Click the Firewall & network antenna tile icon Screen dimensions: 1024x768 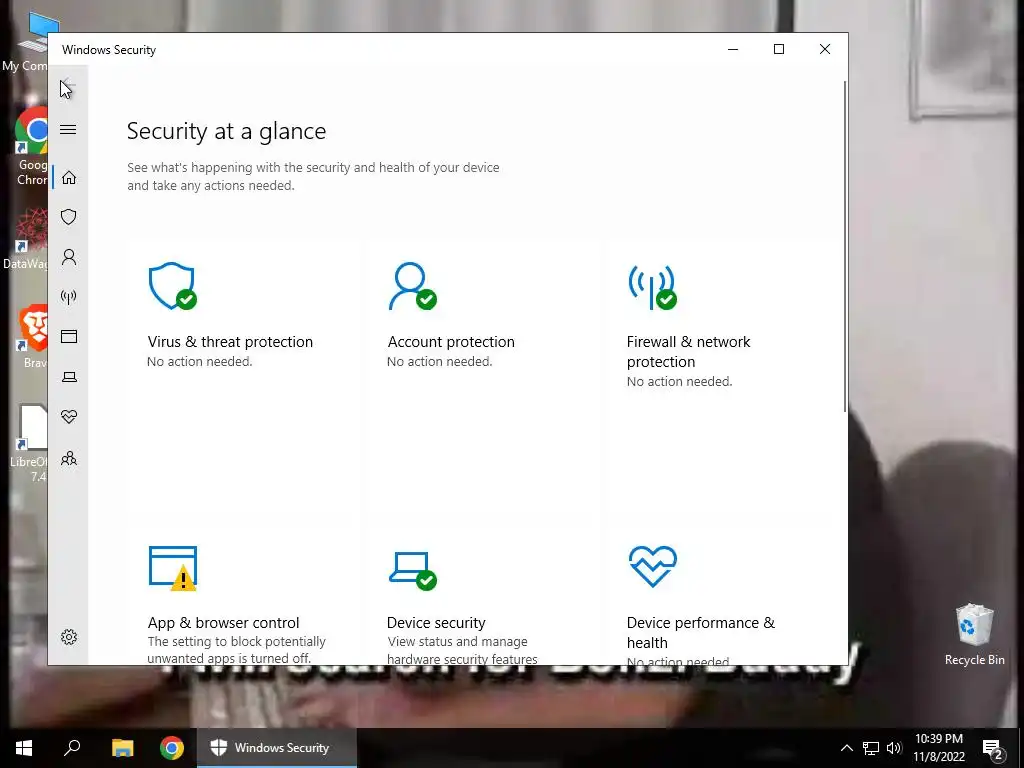coord(652,287)
